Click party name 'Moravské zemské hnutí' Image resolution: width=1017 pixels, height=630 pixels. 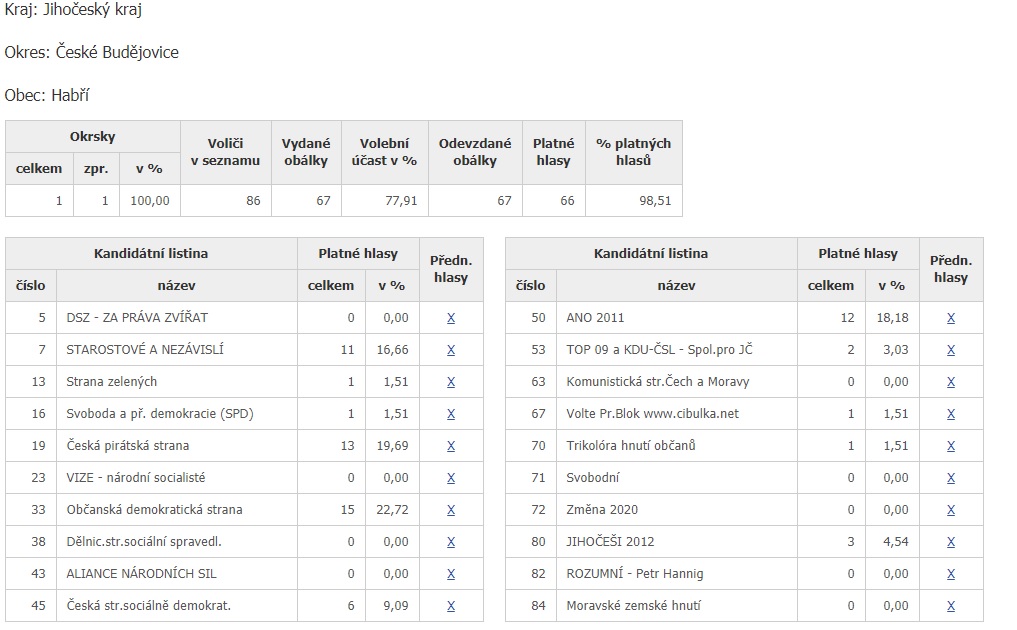click(634, 606)
